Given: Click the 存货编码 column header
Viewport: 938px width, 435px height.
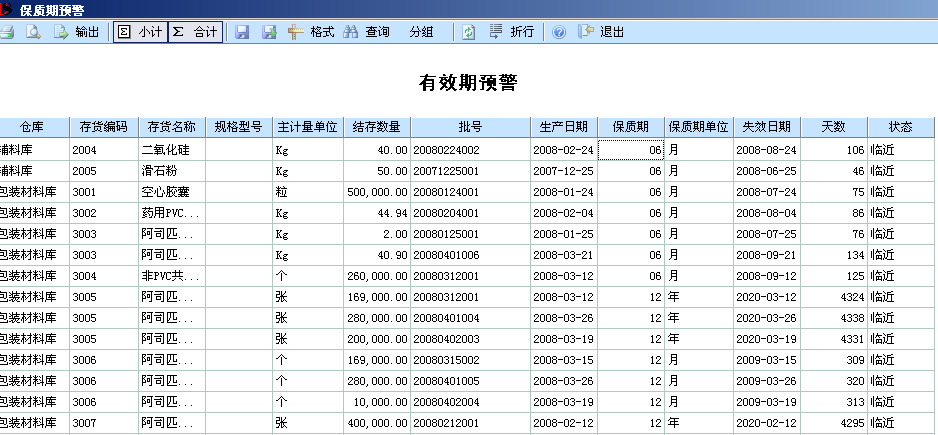Looking at the screenshot, I should coord(104,127).
